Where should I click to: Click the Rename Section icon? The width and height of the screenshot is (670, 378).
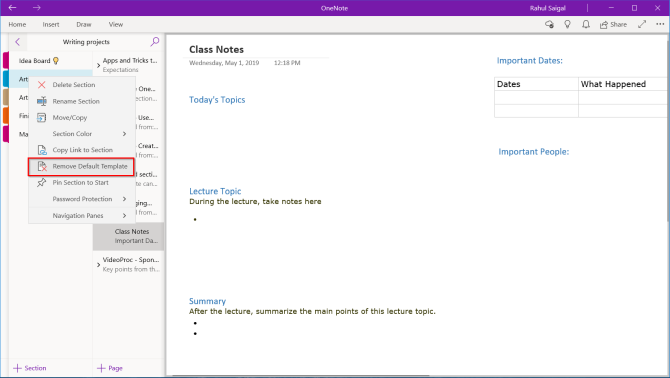(x=41, y=101)
